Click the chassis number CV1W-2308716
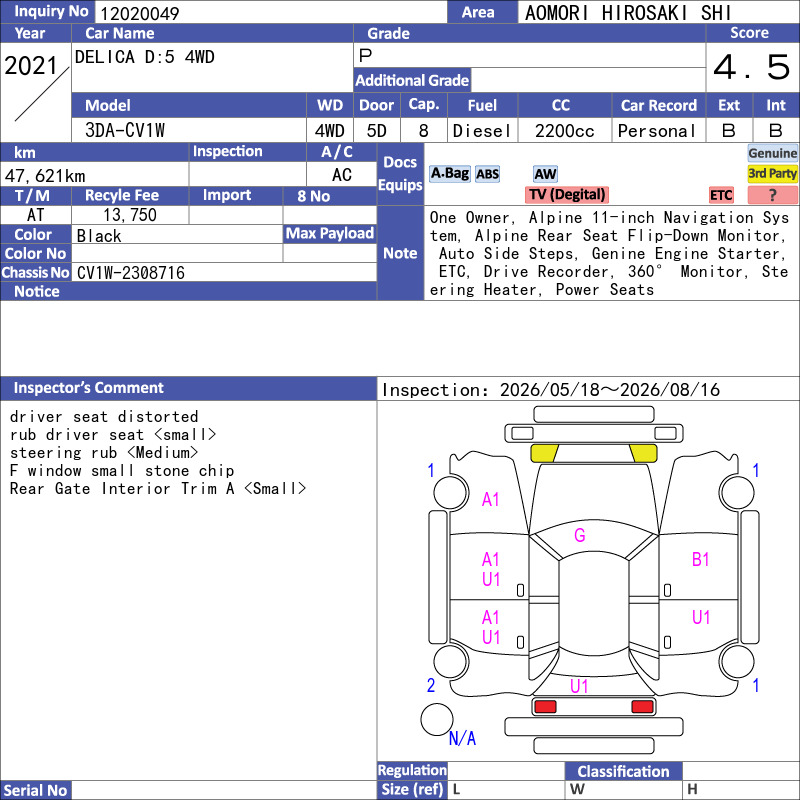Image resolution: width=800 pixels, height=800 pixels. click(131, 273)
